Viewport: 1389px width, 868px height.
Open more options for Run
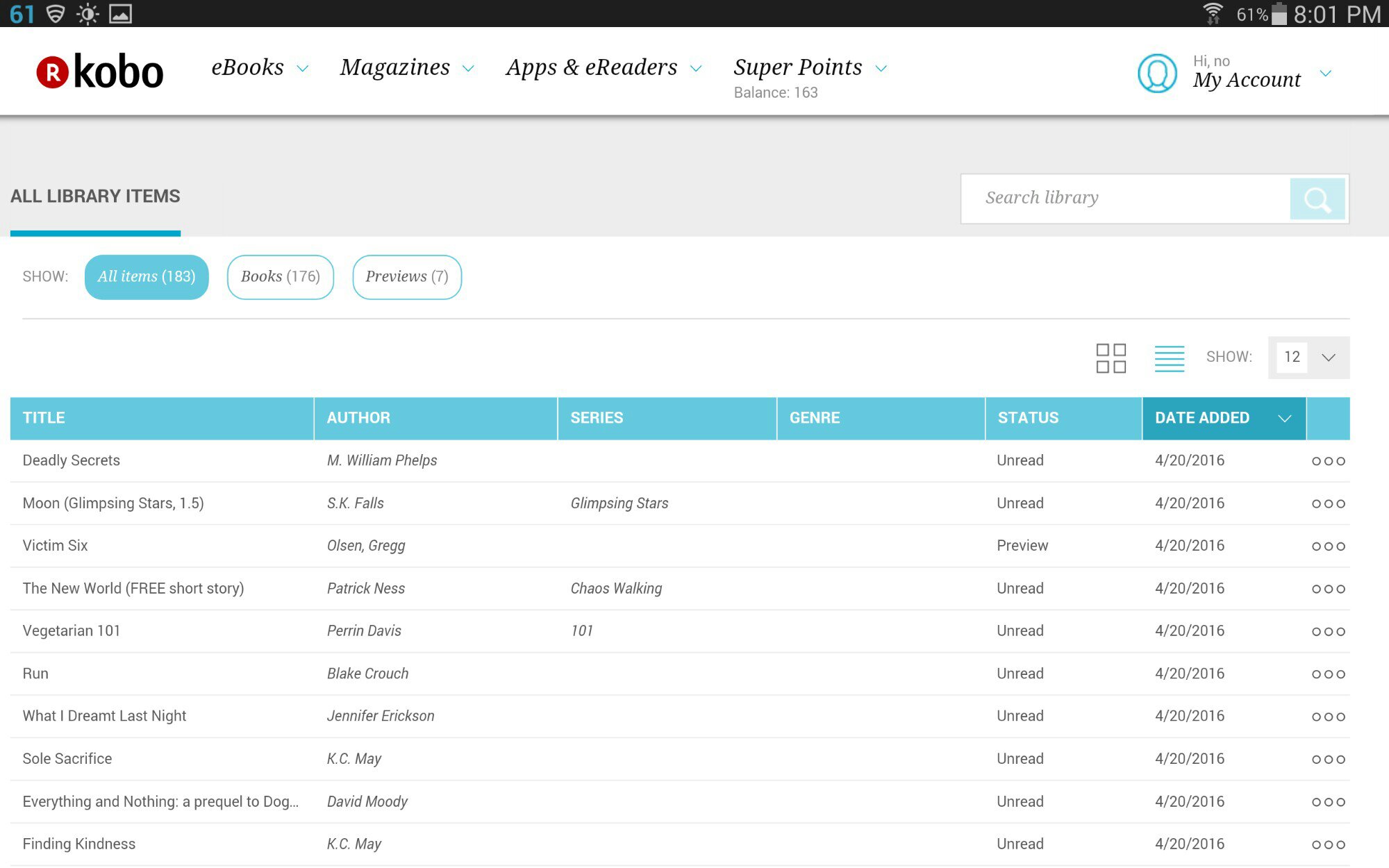point(1328,674)
